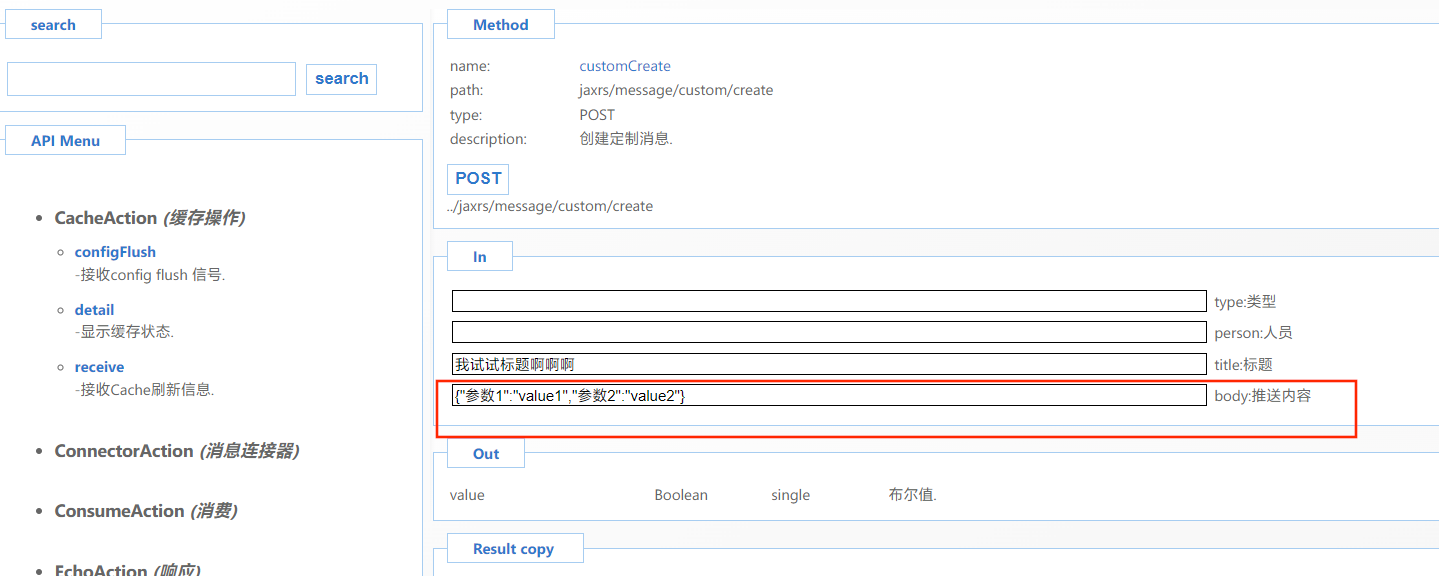Select the customCreate method name
This screenshot has height=576, width=1439.
coord(625,66)
